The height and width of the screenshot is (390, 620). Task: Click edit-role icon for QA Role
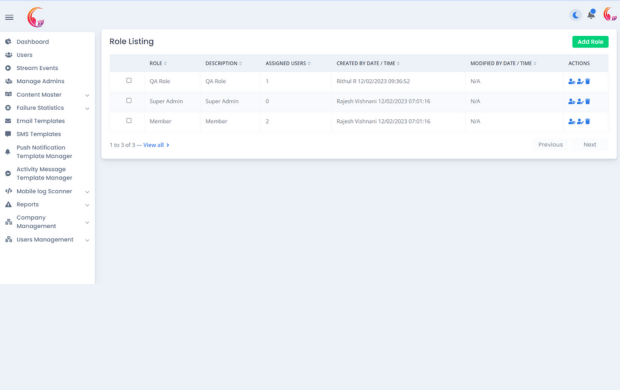point(580,81)
